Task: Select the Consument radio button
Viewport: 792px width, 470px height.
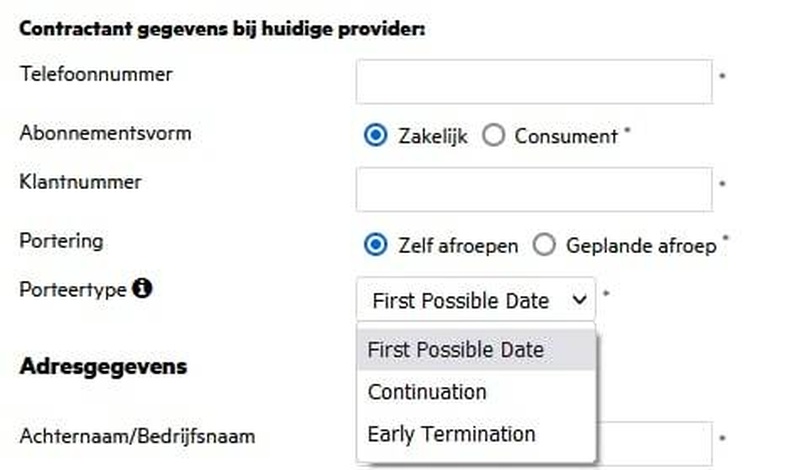Action: (493, 135)
